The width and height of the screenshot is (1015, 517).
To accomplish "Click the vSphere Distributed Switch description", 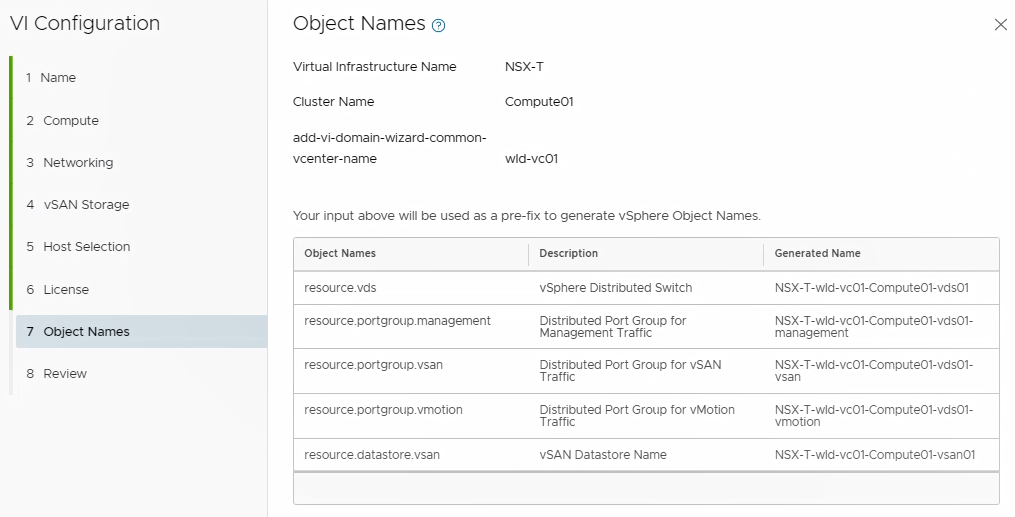I will coord(615,288).
